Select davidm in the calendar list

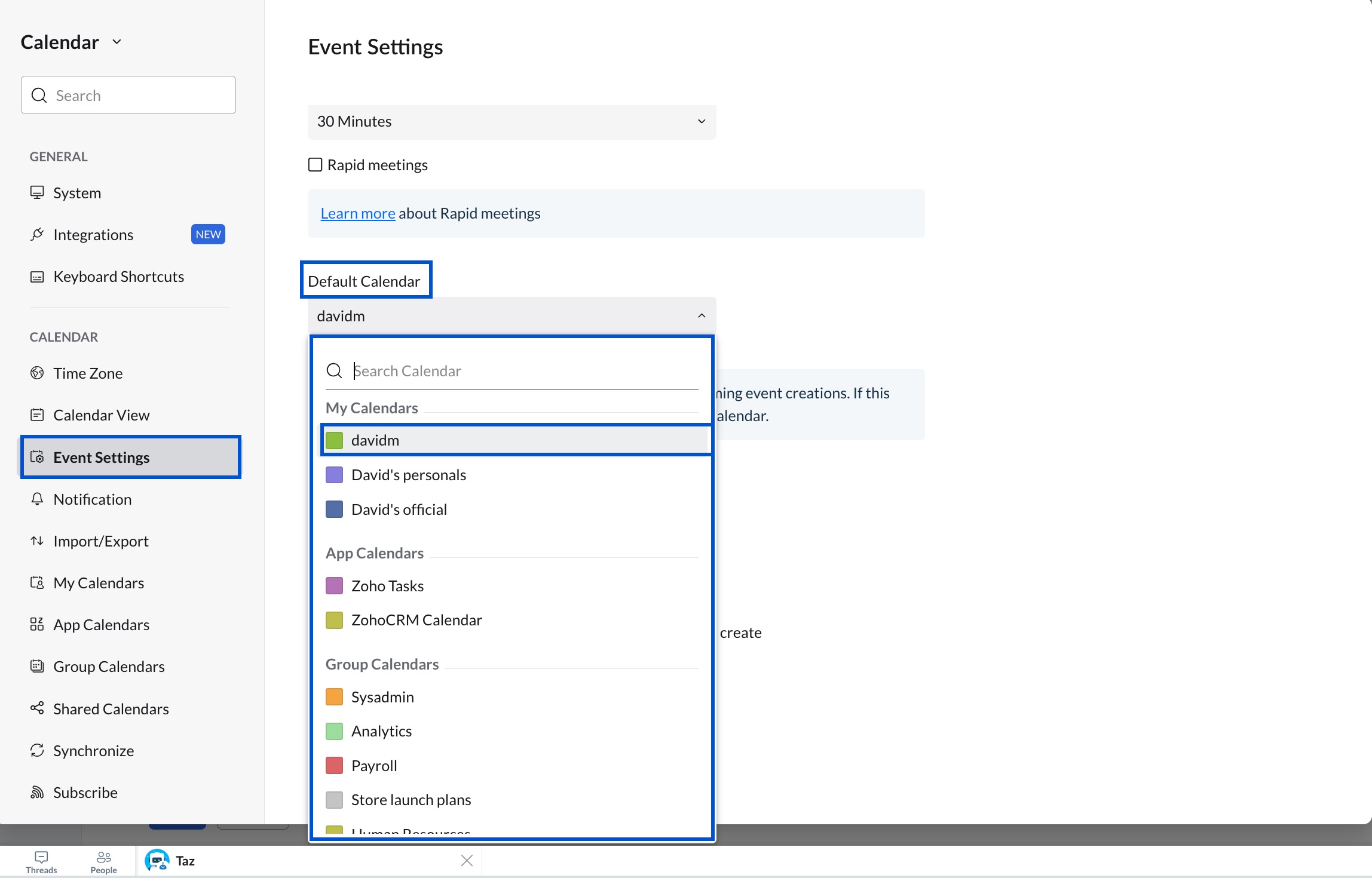515,440
